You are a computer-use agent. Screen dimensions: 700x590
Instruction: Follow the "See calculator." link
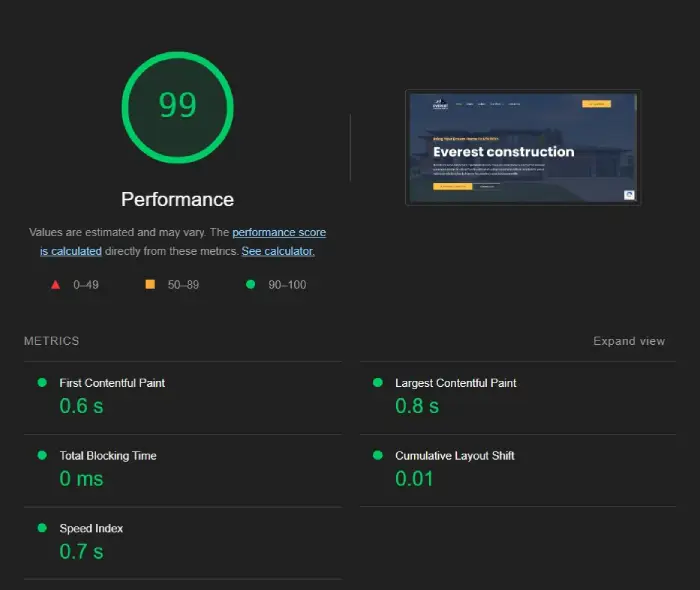click(x=278, y=252)
